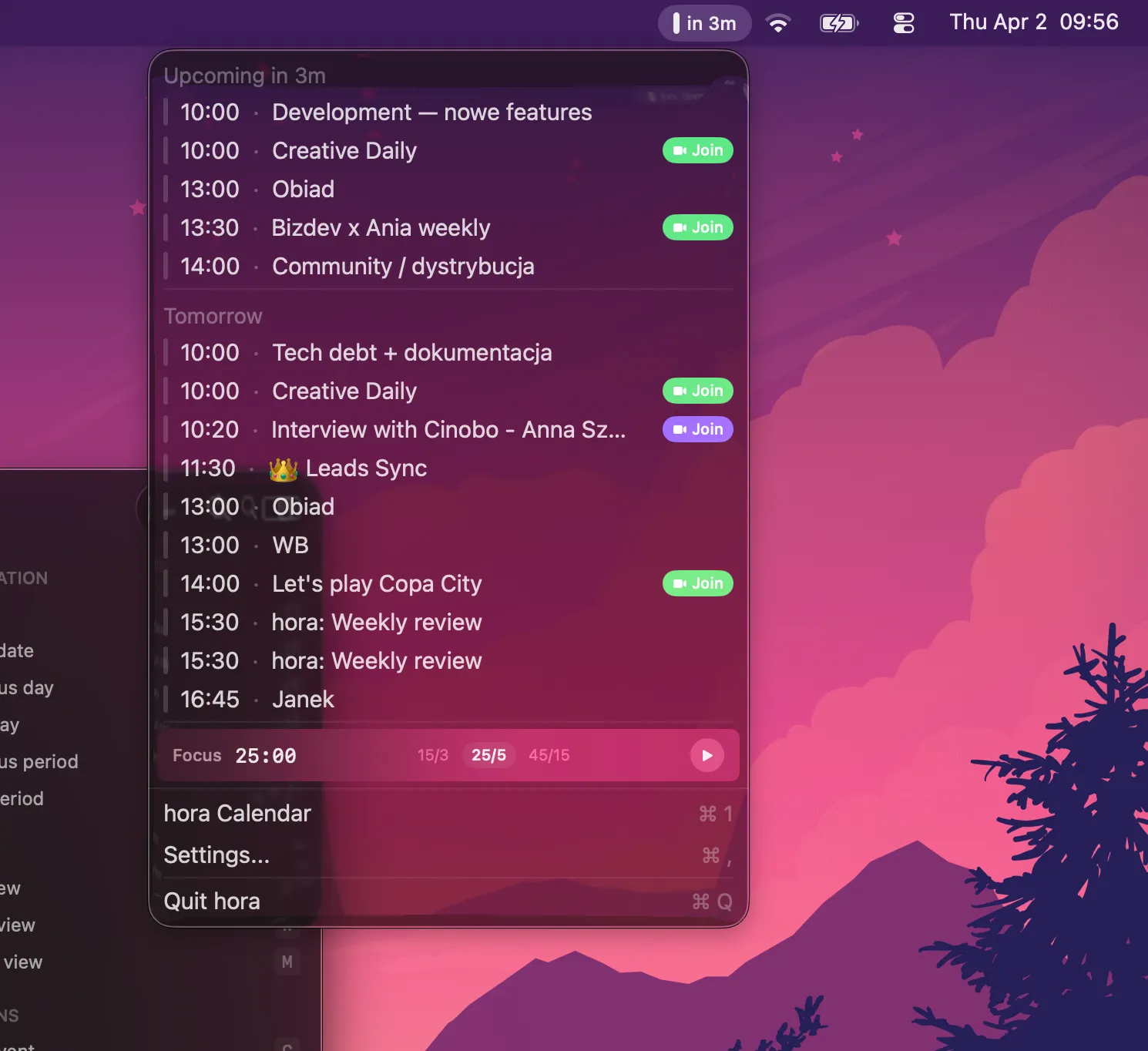Join tomorrow's Creative Daily meeting
Image resolution: width=1148 pixels, height=1051 pixels.
(697, 391)
